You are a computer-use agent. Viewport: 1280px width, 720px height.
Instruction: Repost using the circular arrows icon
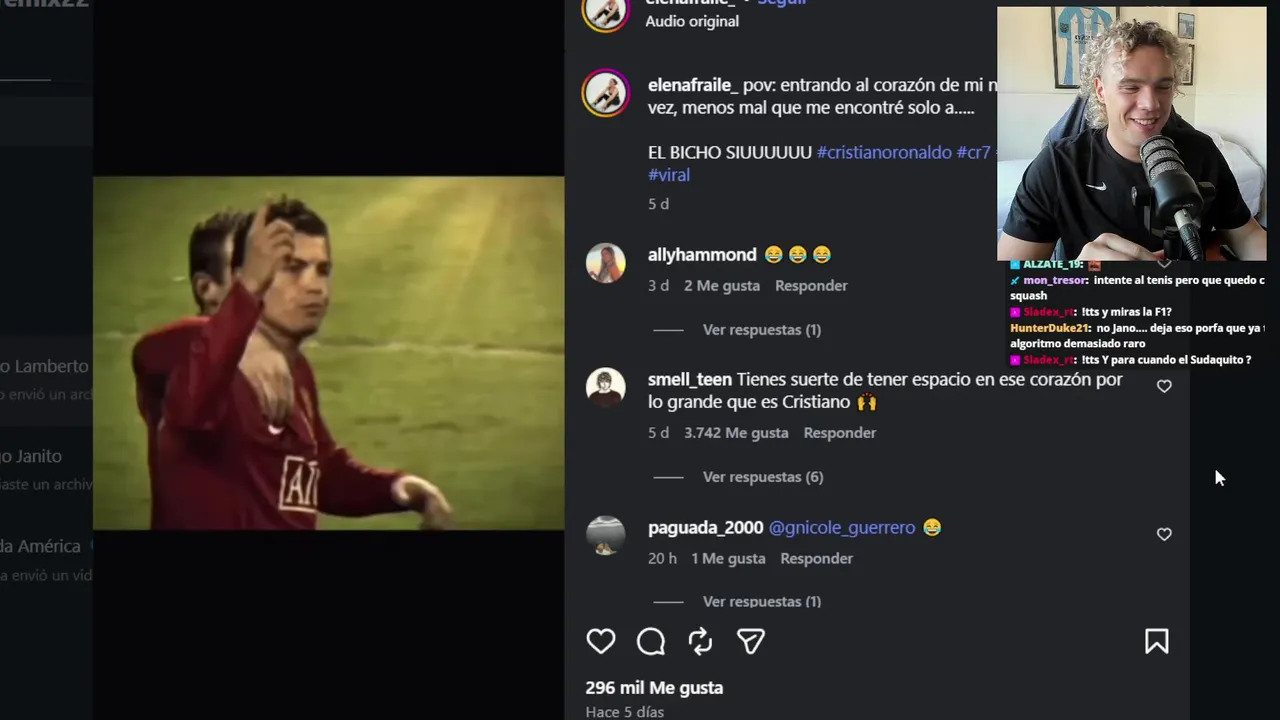700,641
